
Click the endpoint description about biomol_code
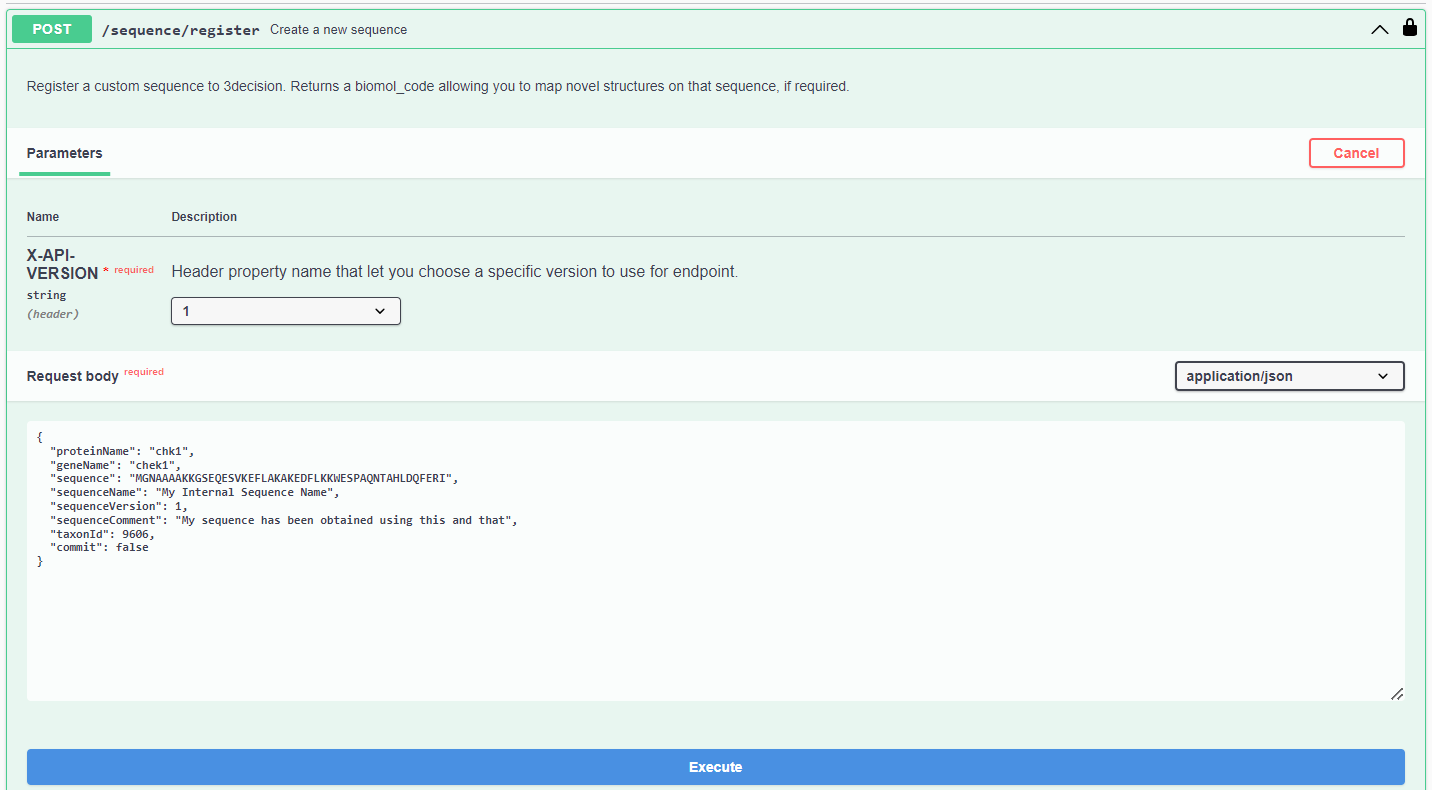tap(438, 87)
